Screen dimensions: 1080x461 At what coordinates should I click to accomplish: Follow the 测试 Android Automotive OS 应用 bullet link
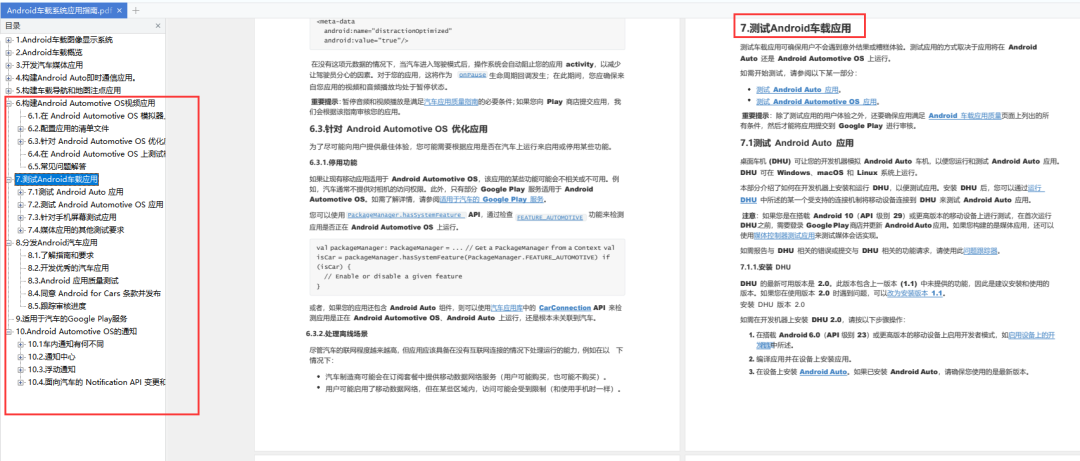click(x=816, y=101)
